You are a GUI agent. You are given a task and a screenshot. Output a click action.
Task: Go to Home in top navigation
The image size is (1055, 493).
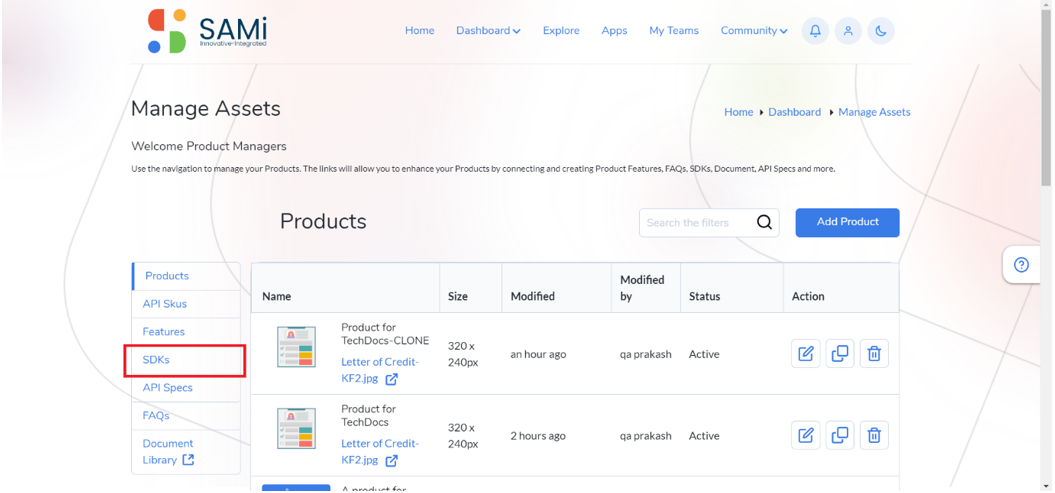pyautogui.click(x=419, y=31)
